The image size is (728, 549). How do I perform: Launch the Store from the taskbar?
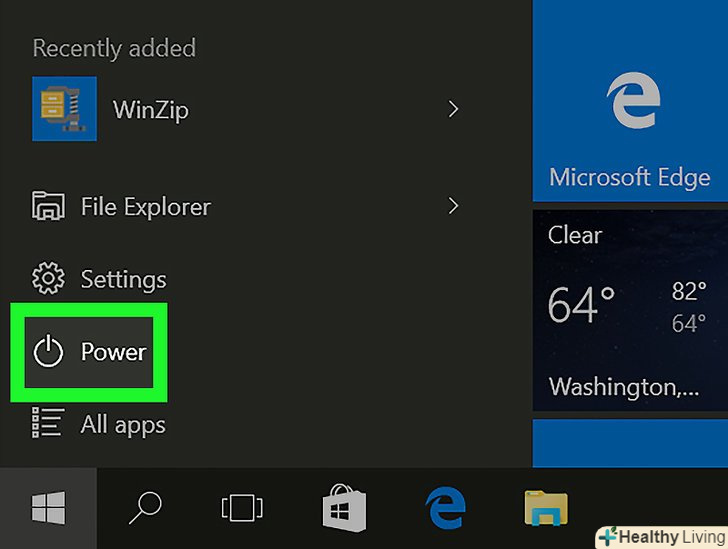pyautogui.click(x=344, y=508)
